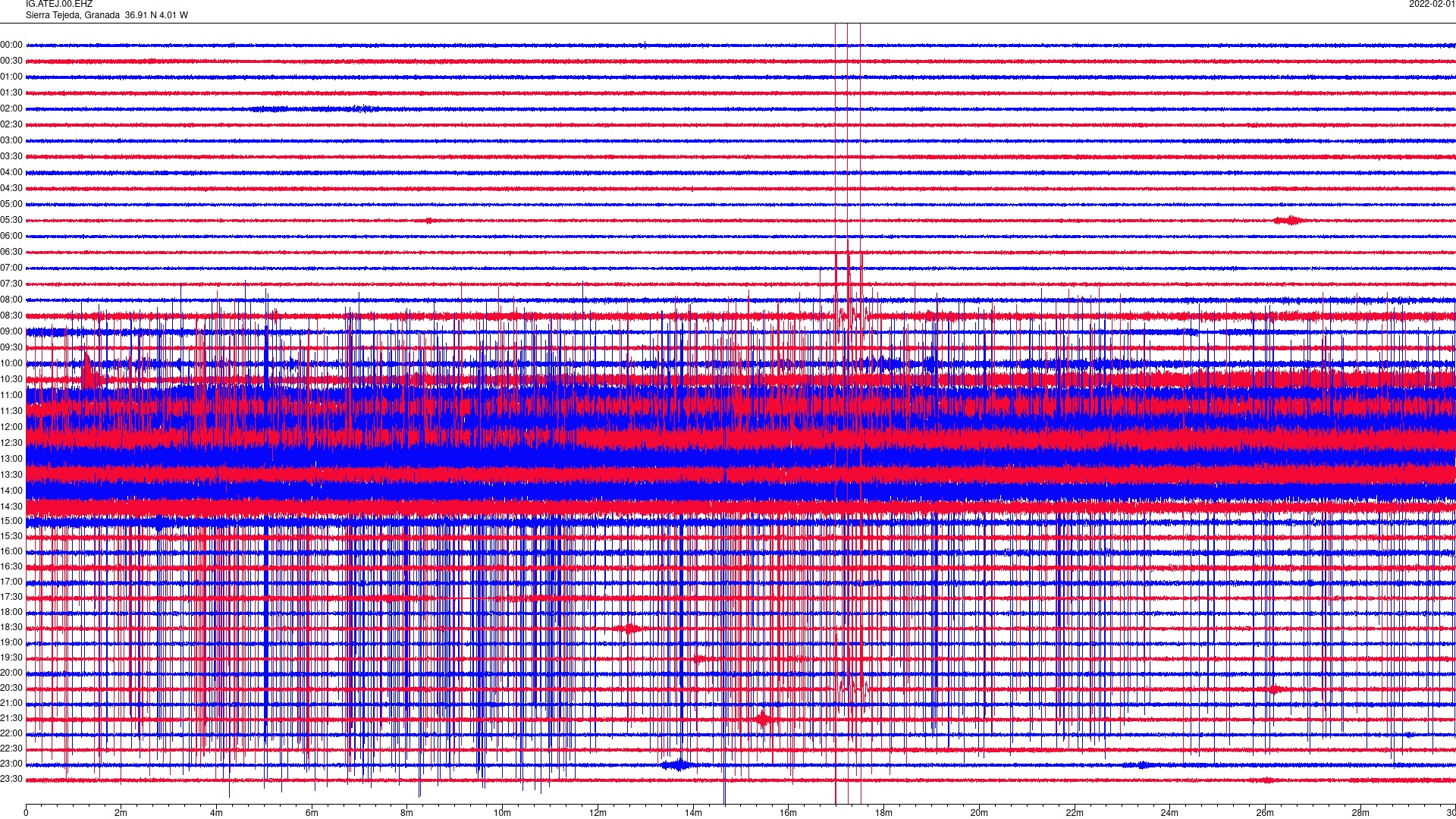Select the 17:30 trace time label

tap(11, 598)
